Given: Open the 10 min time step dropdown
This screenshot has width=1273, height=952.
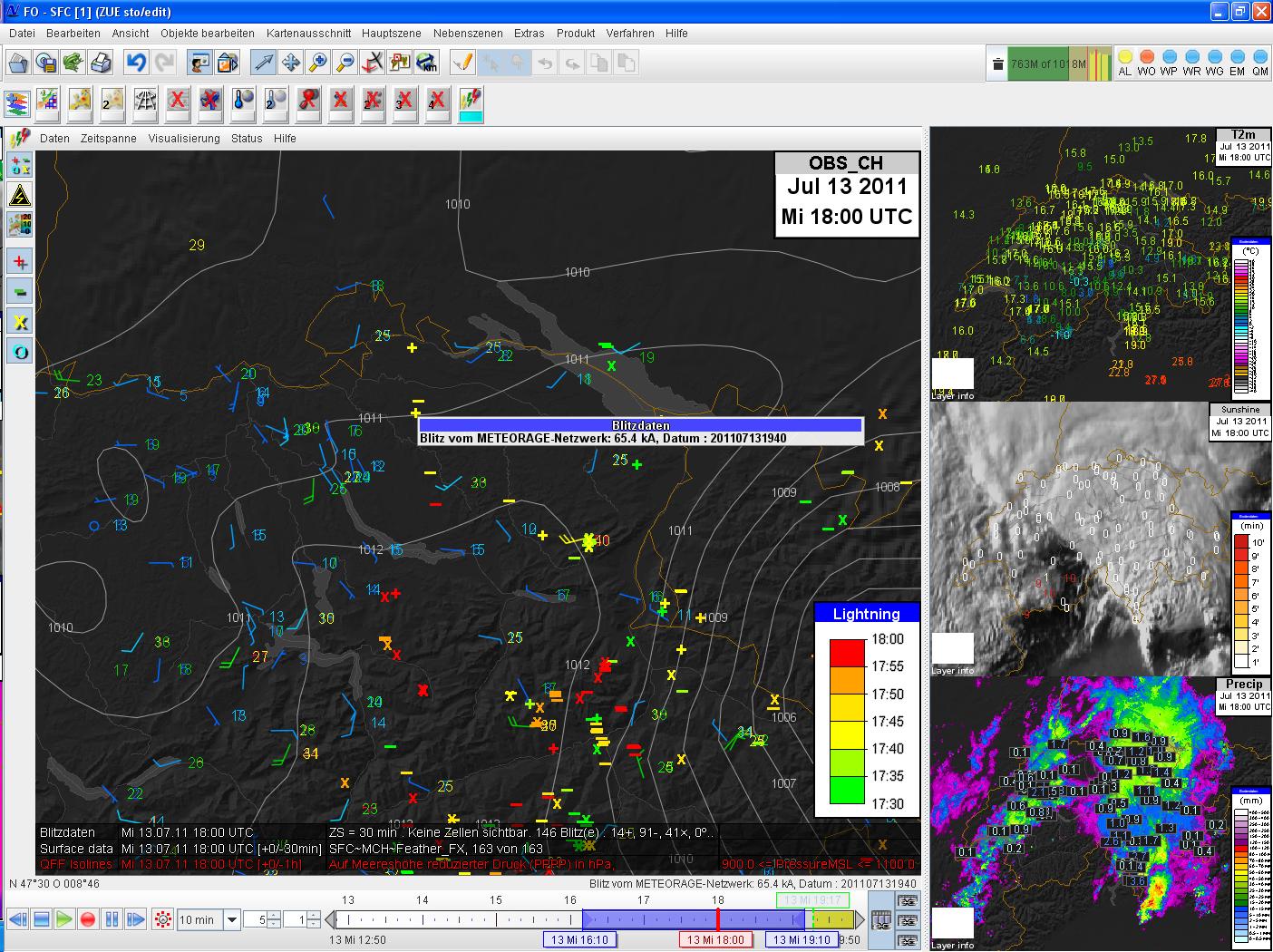Looking at the screenshot, I should point(232,919).
